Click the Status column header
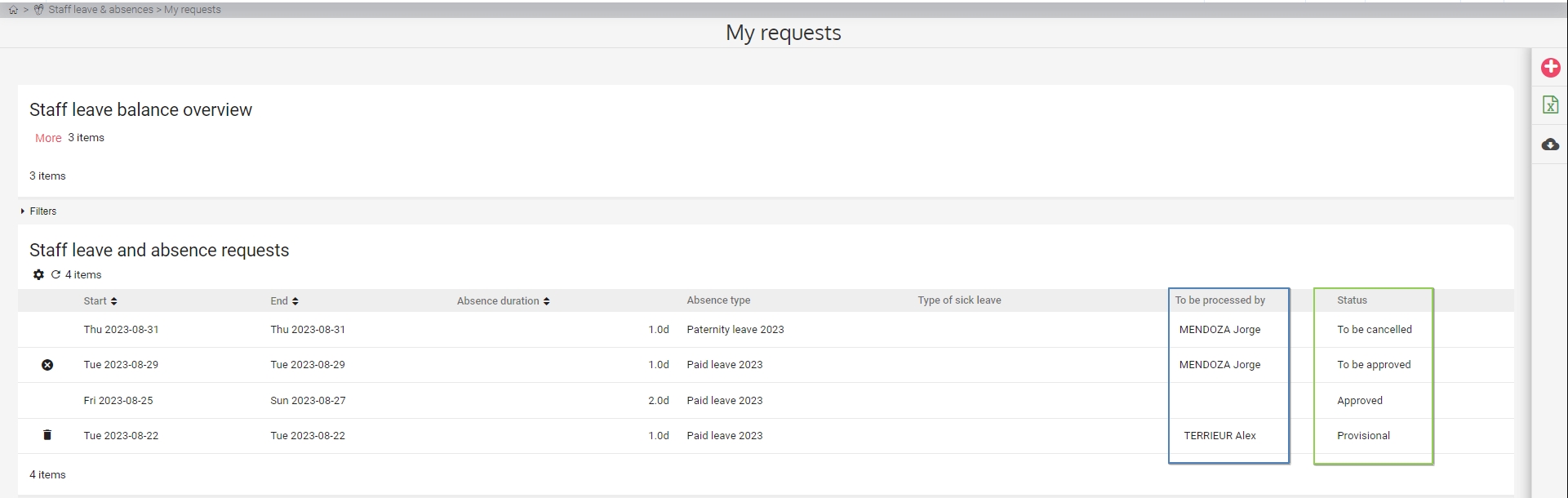Image resolution: width=1568 pixels, height=498 pixels. pyautogui.click(x=1352, y=300)
